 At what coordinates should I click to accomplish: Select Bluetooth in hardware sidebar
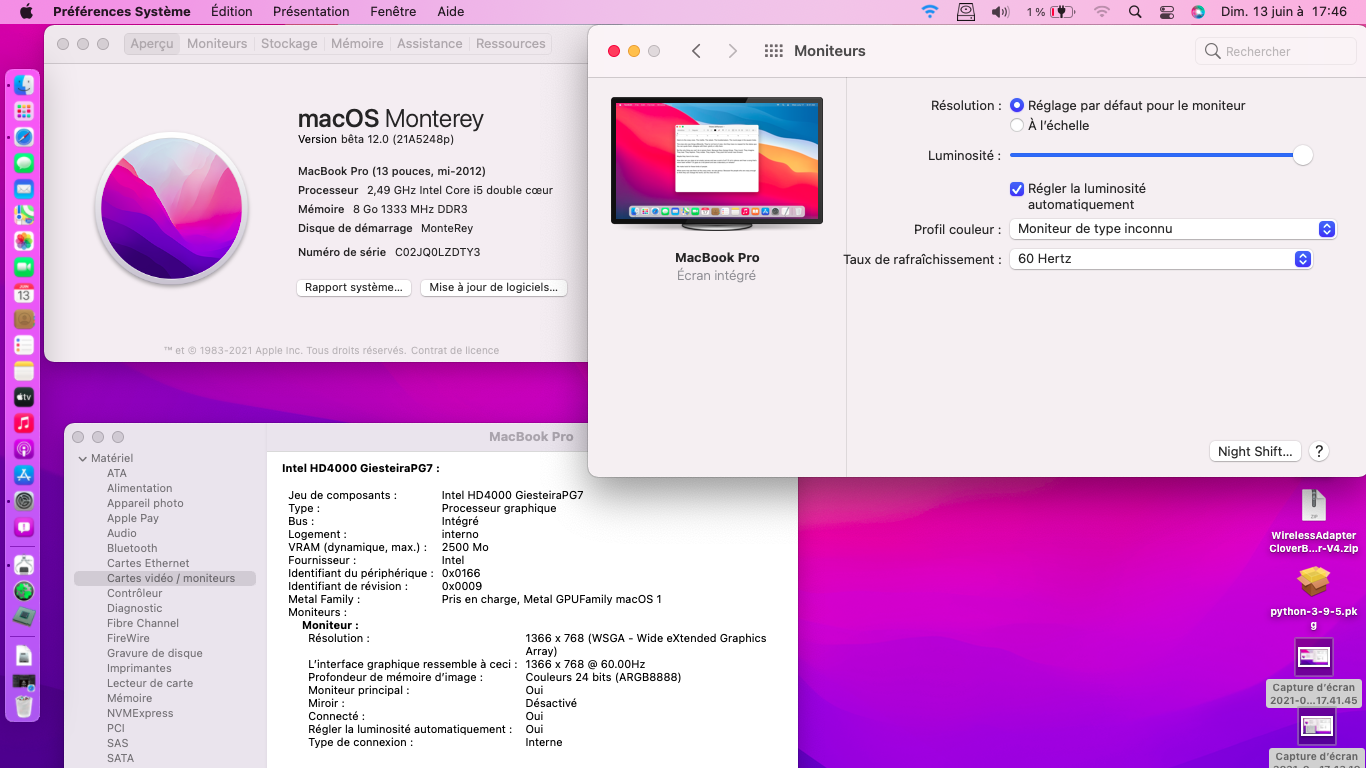tap(132, 548)
